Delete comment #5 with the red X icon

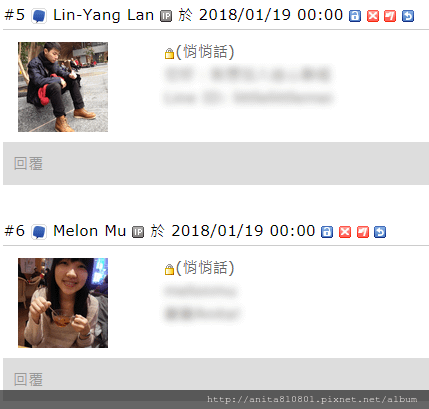(373, 16)
